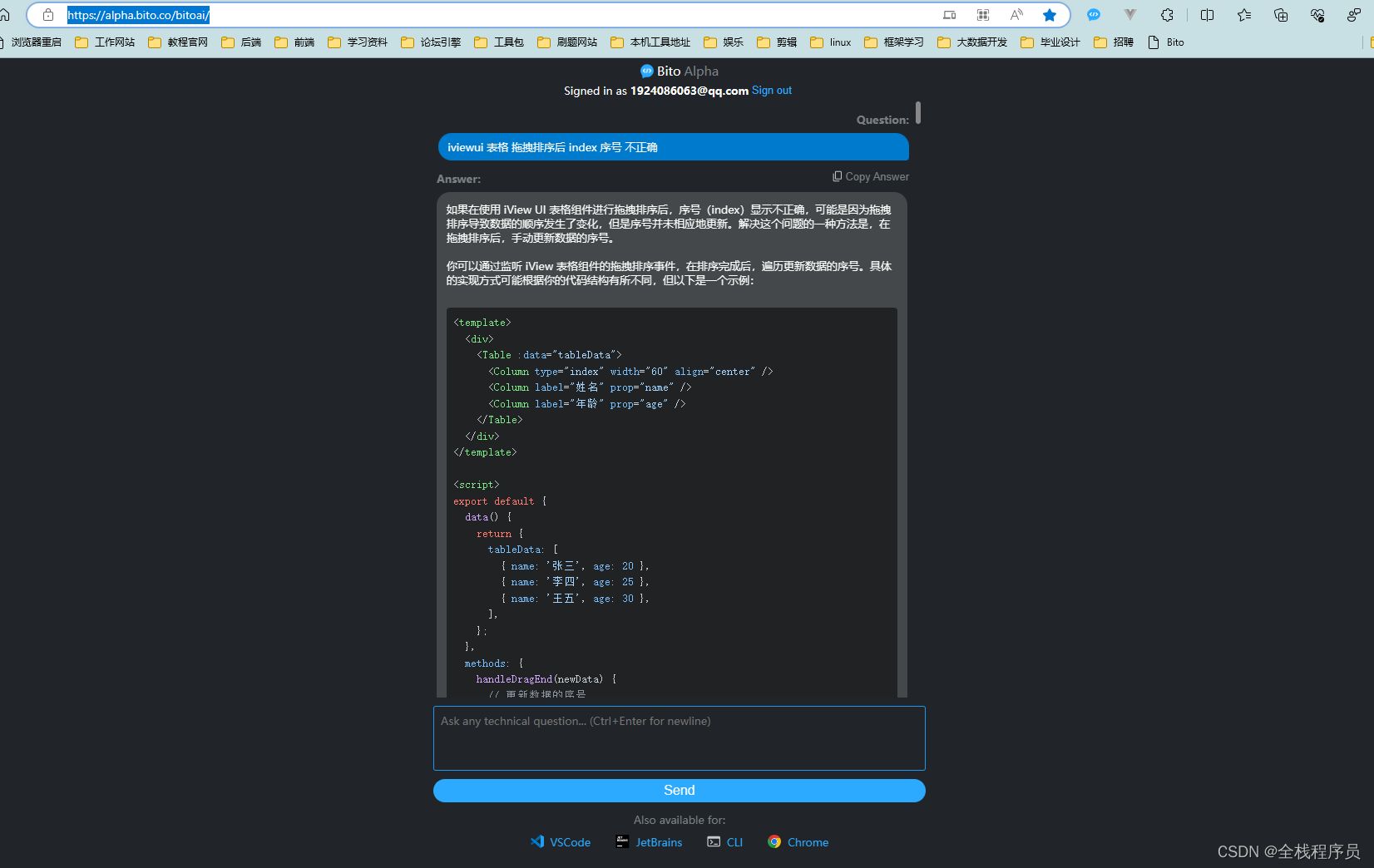Click the Copy Answer icon
1374x868 pixels.
click(x=838, y=176)
